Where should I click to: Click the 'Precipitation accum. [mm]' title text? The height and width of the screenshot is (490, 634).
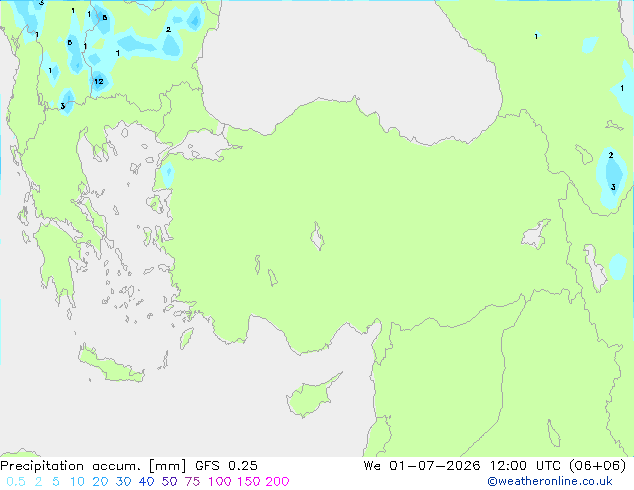[93, 466]
